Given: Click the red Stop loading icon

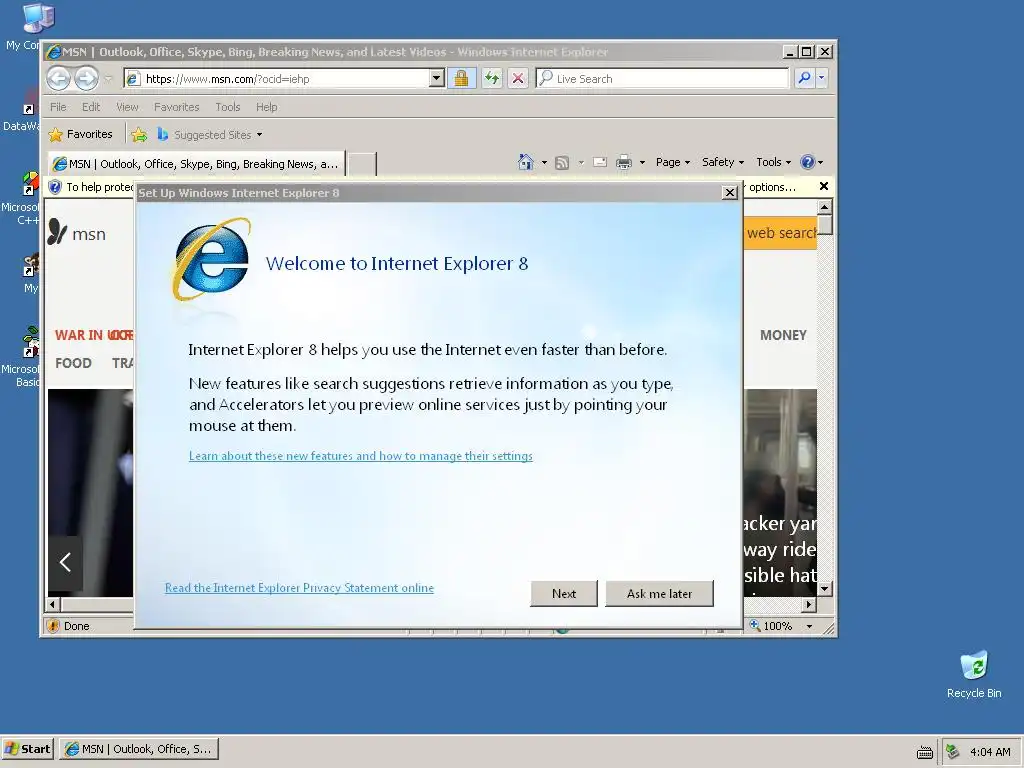Looking at the screenshot, I should (x=518, y=78).
